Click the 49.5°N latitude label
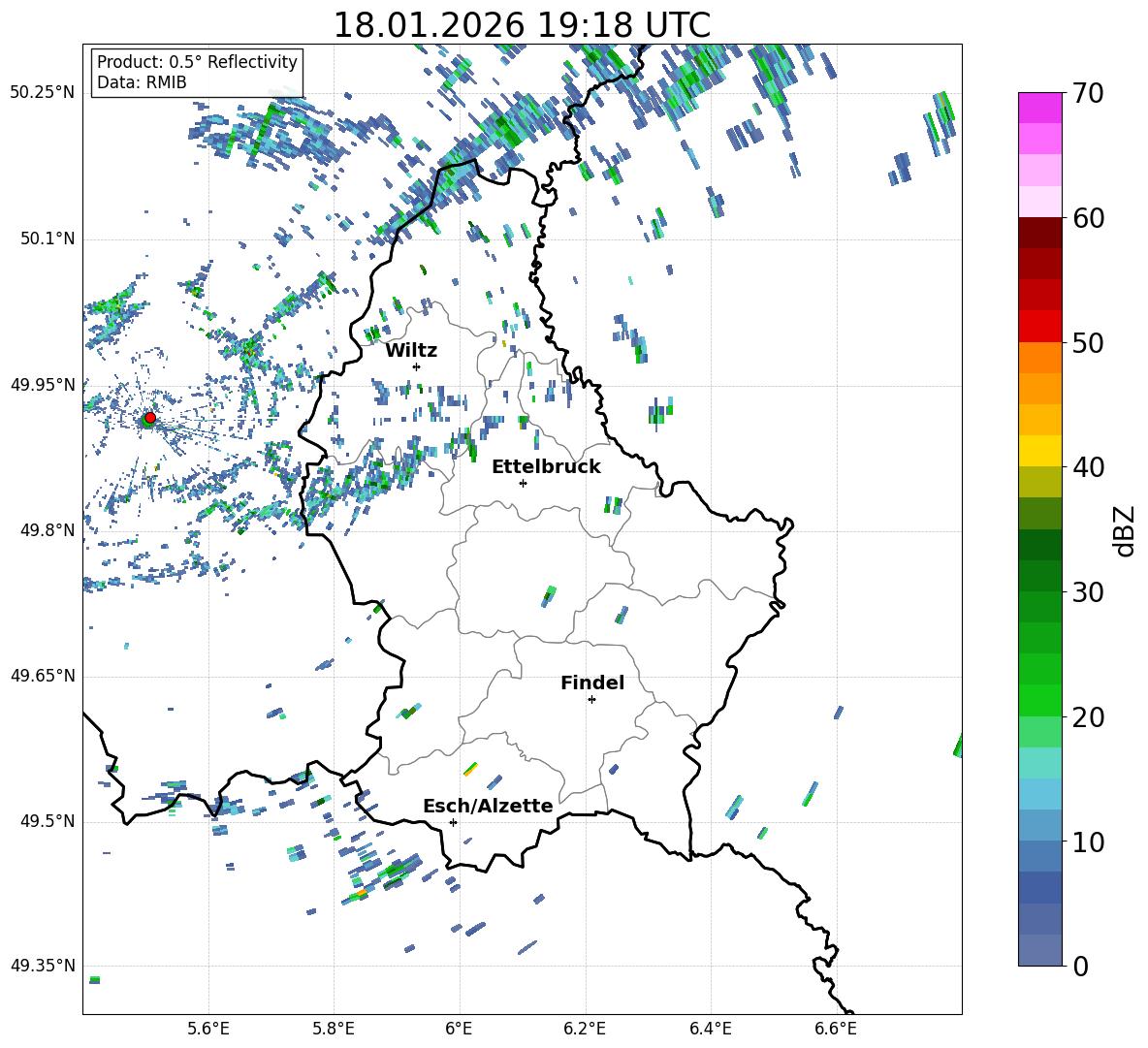 tap(48, 821)
